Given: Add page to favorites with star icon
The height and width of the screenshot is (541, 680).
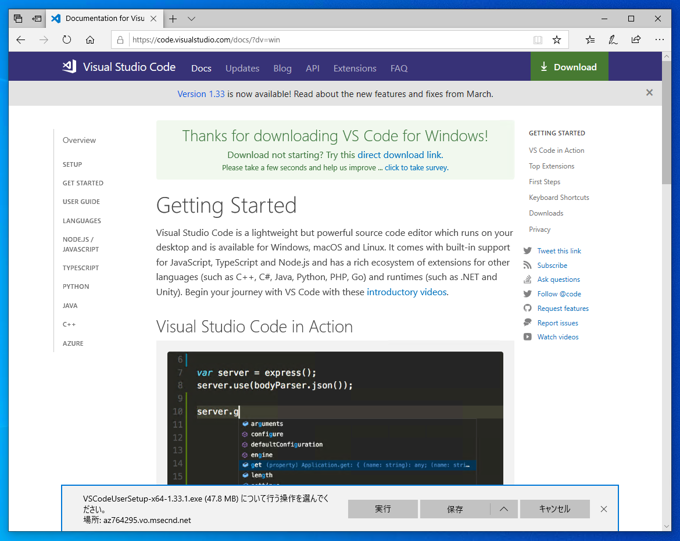Looking at the screenshot, I should tap(557, 40).
